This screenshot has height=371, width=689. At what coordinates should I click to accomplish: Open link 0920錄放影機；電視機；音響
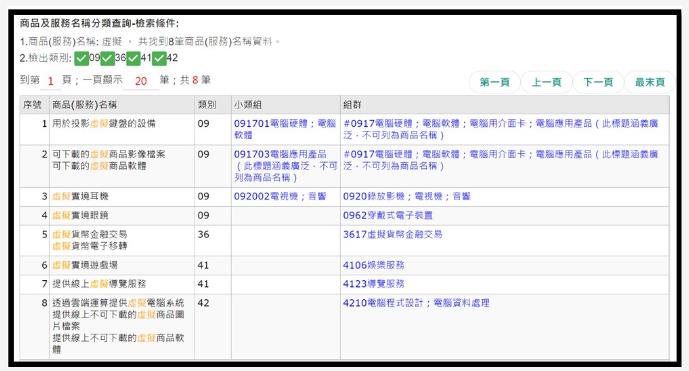406,196
